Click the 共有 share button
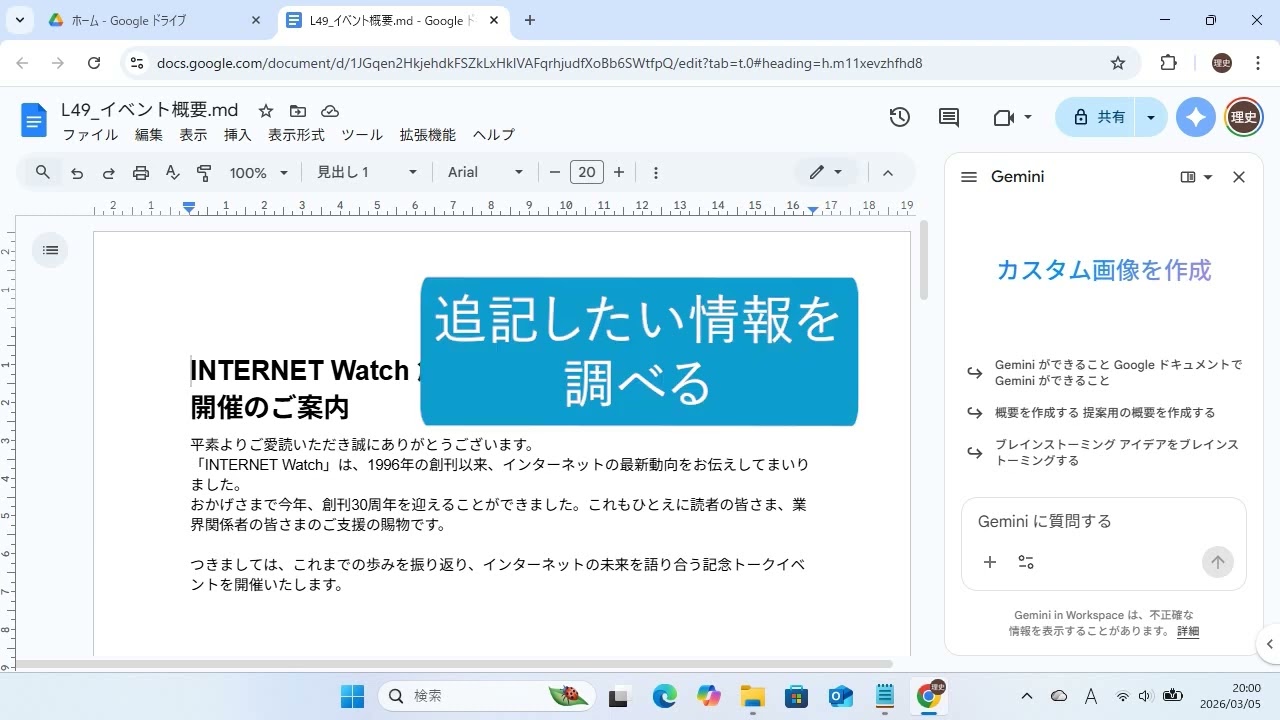1280x720 pixels. [1098, 117]
